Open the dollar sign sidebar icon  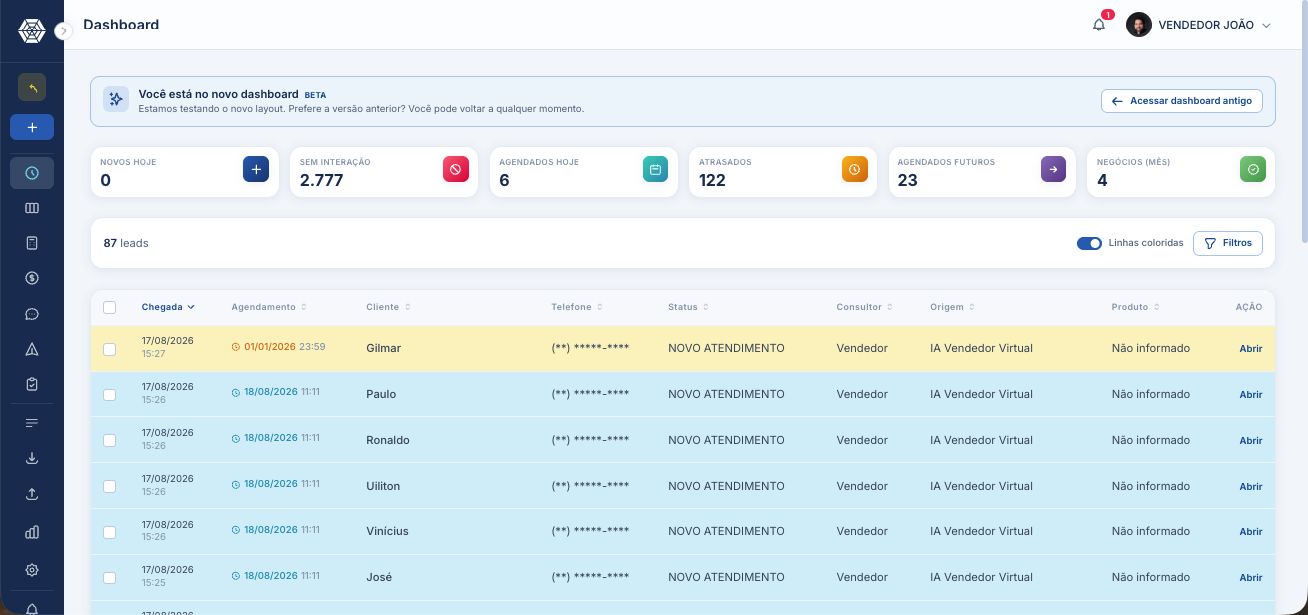pos(32,278)
